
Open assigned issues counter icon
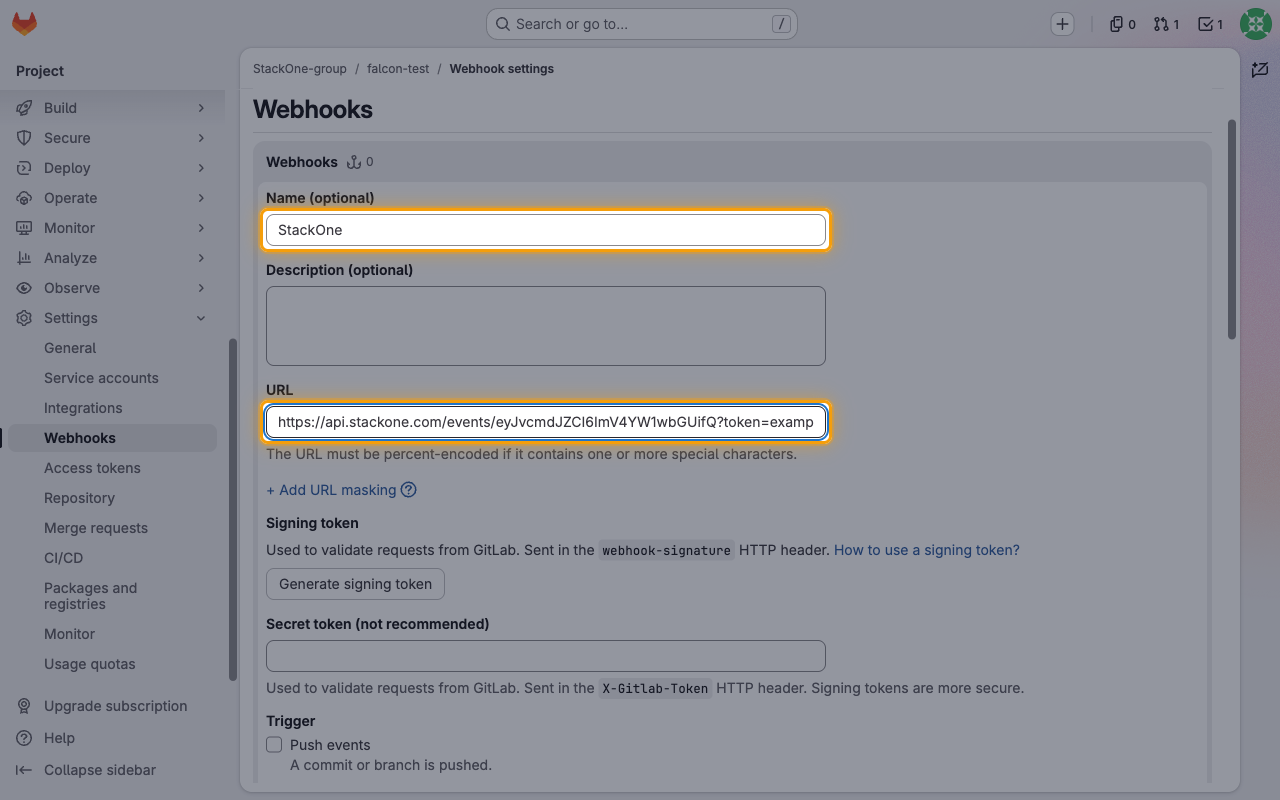[1122, 24]
